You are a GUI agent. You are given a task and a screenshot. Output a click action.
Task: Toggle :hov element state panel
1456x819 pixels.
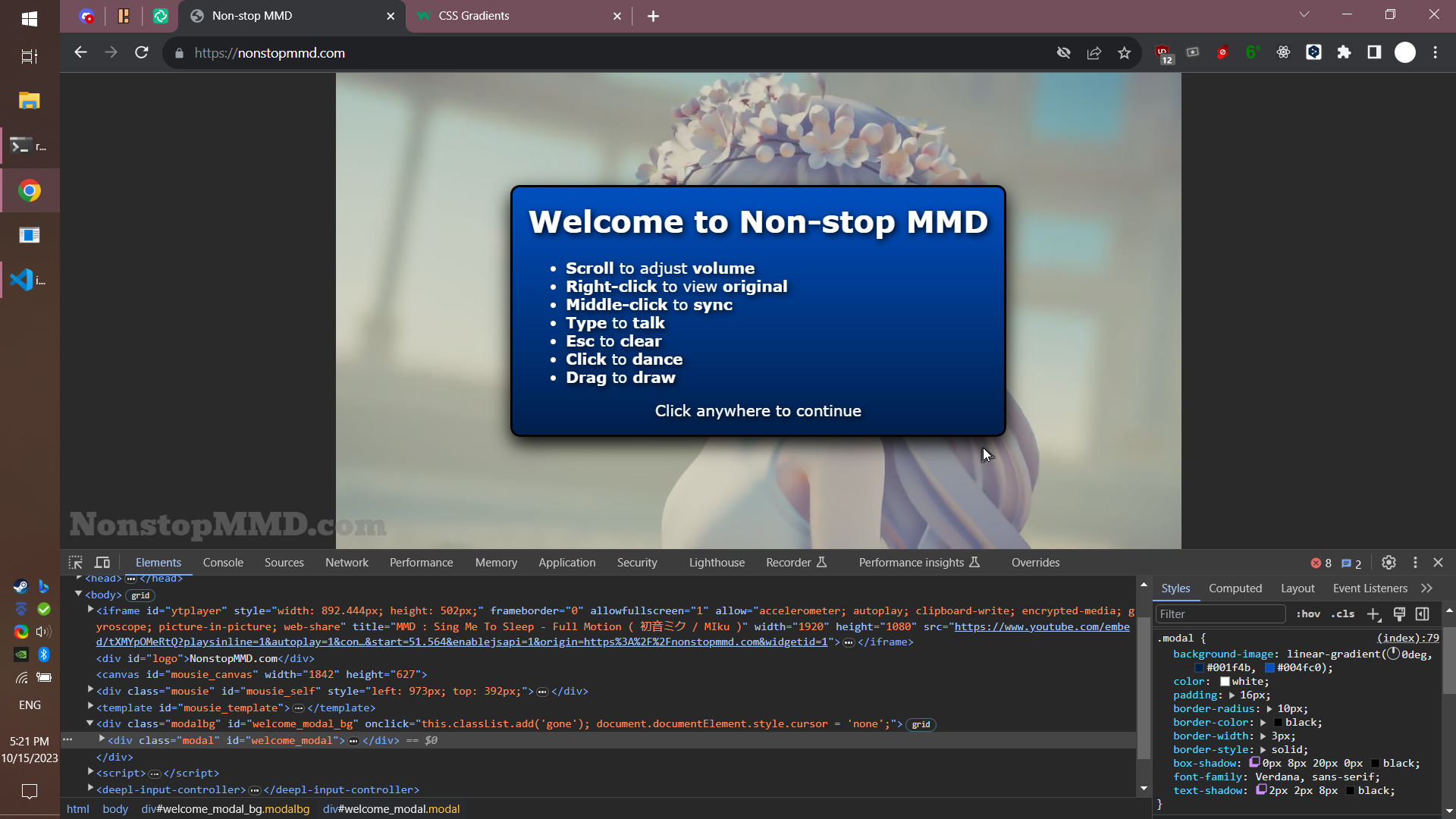pos(1308,614)
